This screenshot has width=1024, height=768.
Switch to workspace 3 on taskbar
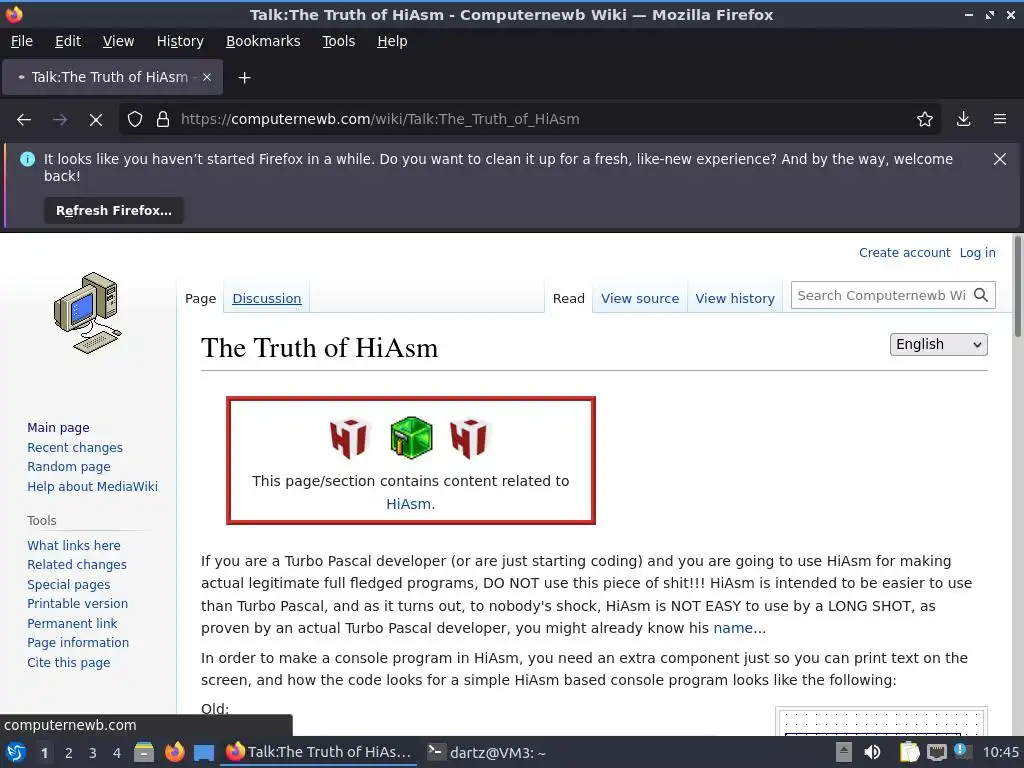click(x=92, y=753)
